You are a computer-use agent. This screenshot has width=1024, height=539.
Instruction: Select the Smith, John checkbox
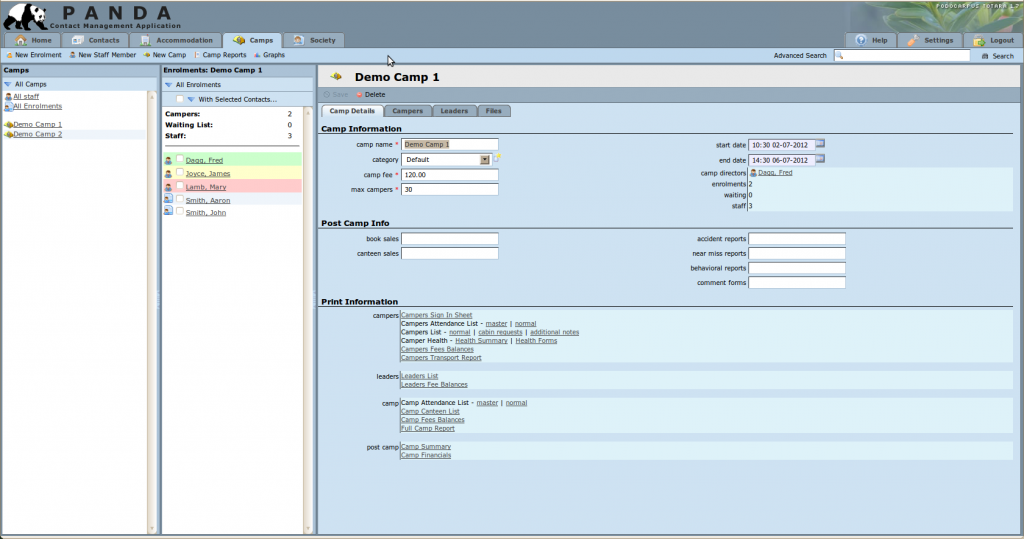(180, 212)
